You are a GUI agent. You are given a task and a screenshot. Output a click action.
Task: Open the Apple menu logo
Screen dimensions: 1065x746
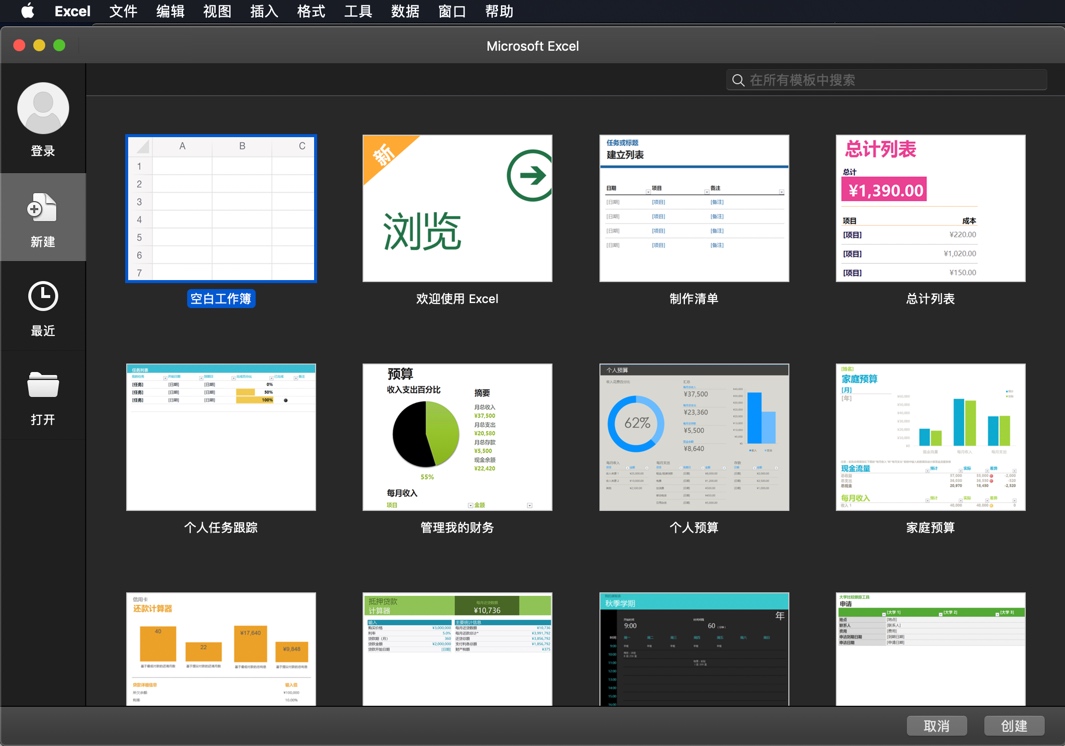coord(27,12)
